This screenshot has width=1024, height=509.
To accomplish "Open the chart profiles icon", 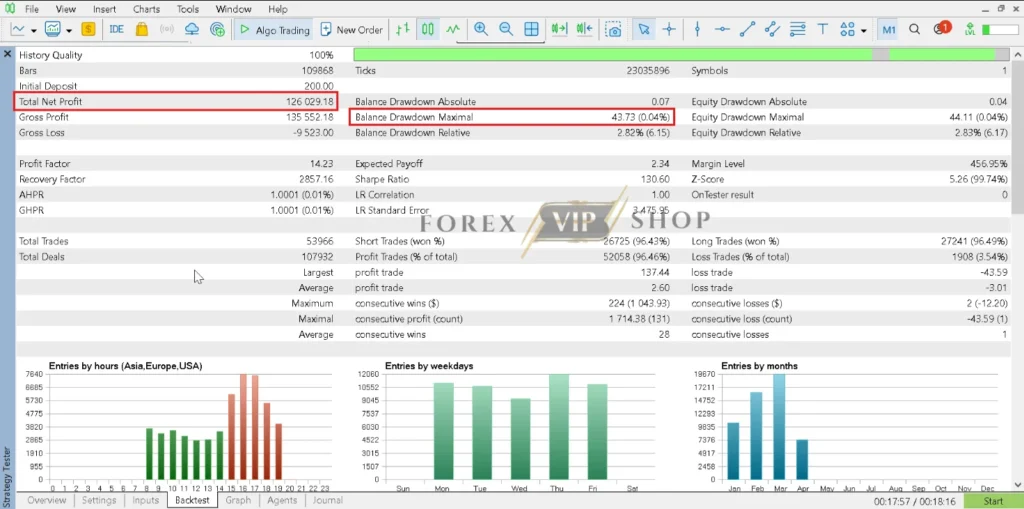I will 52,29.
